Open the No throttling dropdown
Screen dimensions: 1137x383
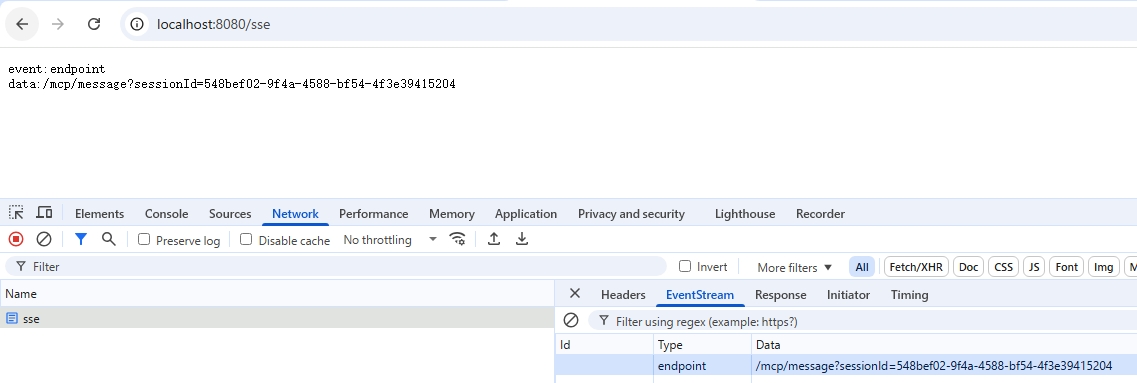pos(390,239)
